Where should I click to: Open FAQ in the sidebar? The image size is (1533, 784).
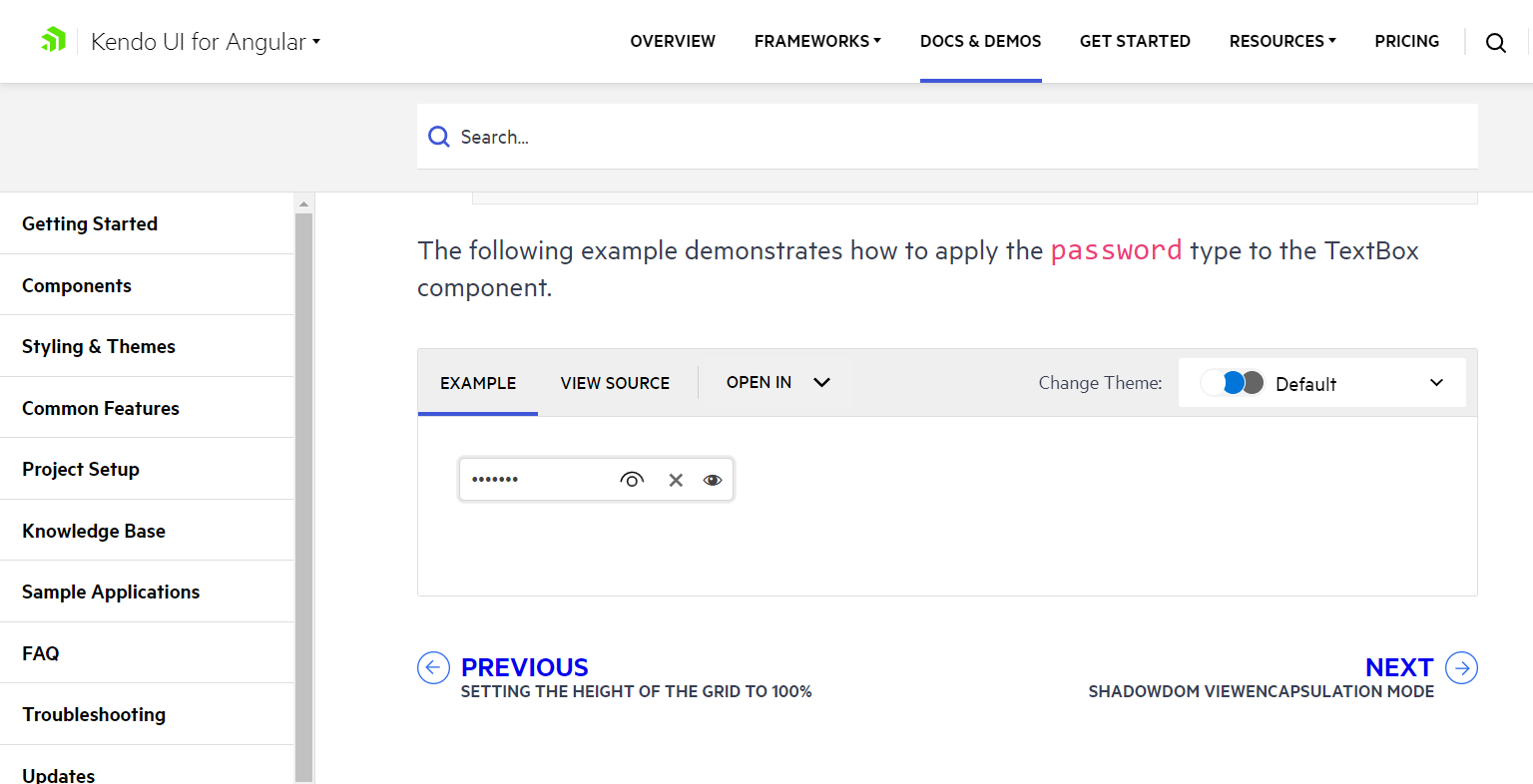pyautogui.click(x=147, y=653)
